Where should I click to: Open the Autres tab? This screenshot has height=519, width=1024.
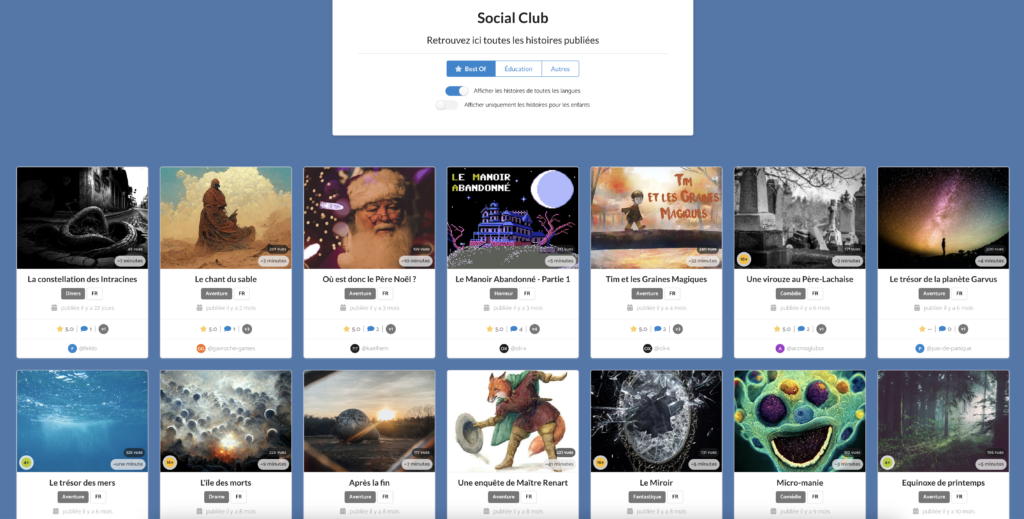coord(560,69)
